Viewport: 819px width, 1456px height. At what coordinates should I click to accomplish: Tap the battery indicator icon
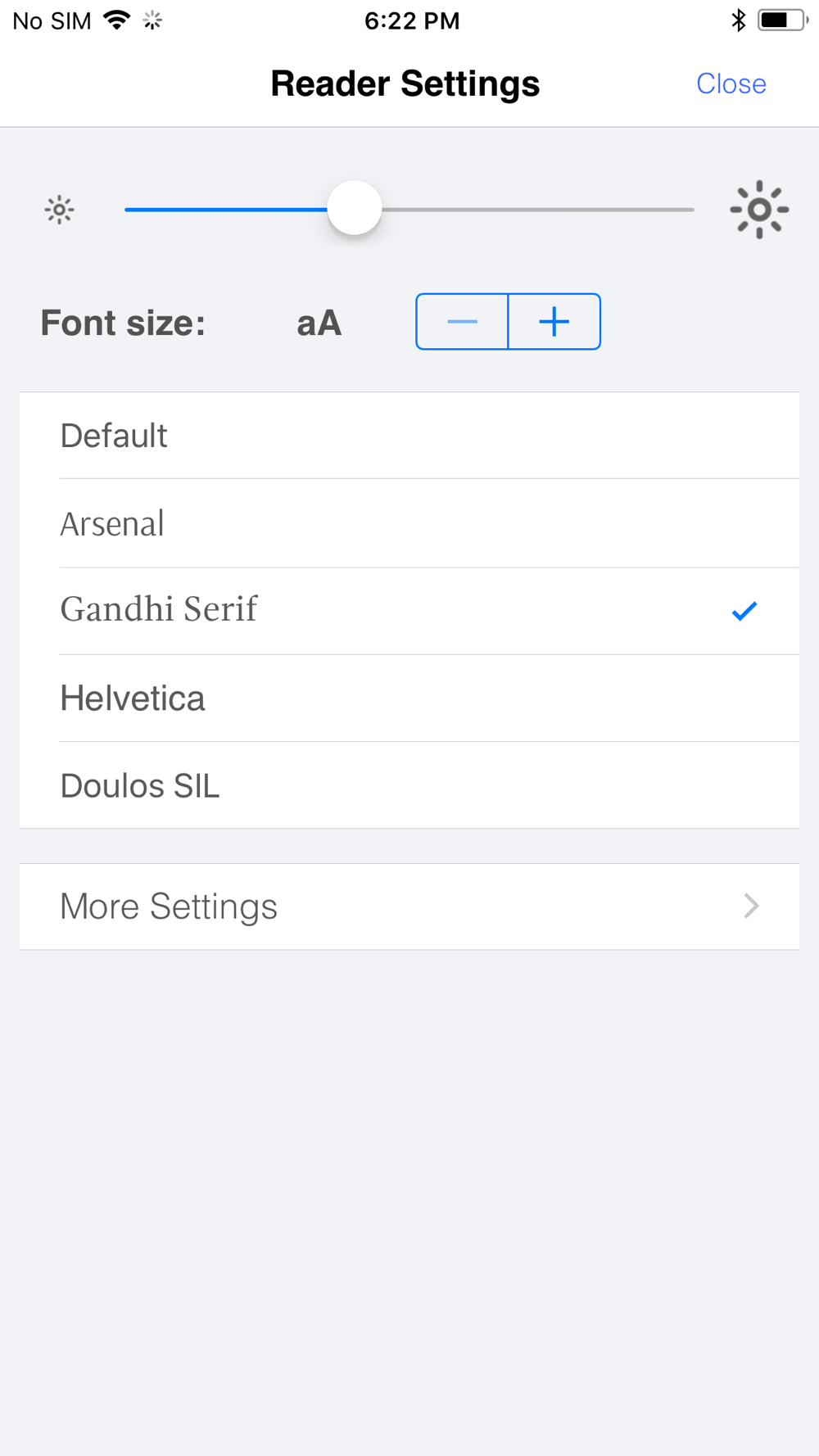click(782, 20)
